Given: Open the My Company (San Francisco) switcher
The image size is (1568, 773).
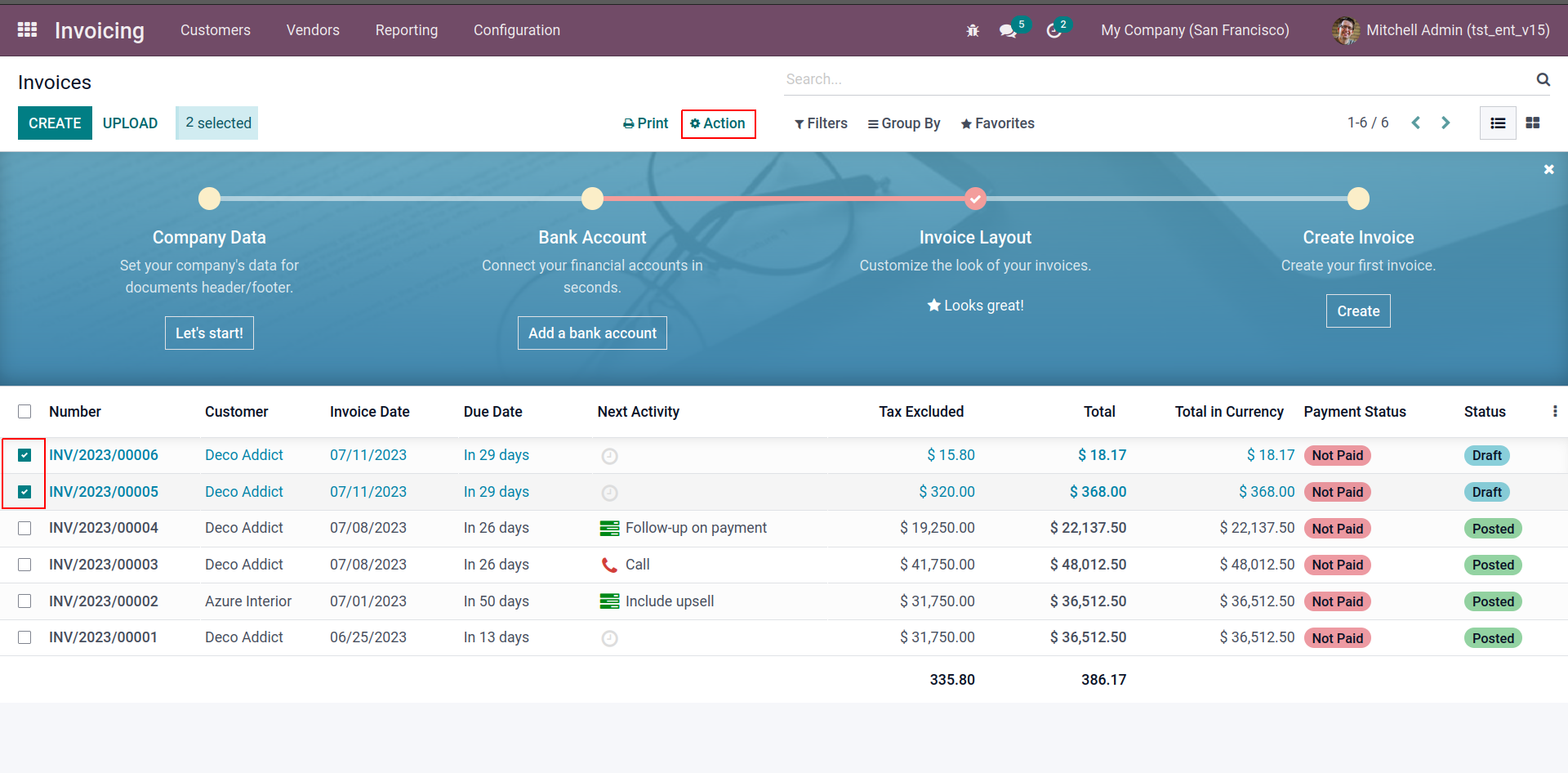Looking at the screenshot, I should pyautogui.click(x=1195, y=30).
